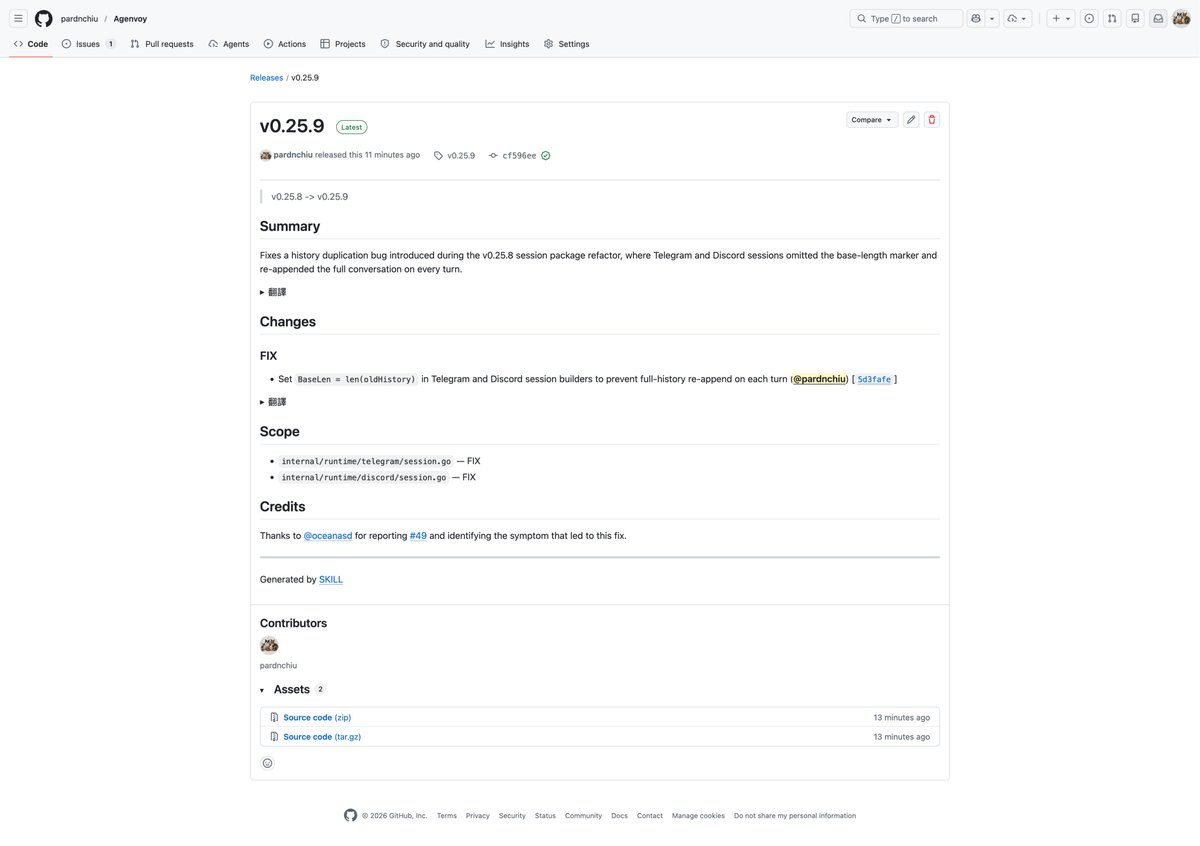Switch to the Actions tab
The width and height of the screenshot is (1200, 846).
[285, 44]
